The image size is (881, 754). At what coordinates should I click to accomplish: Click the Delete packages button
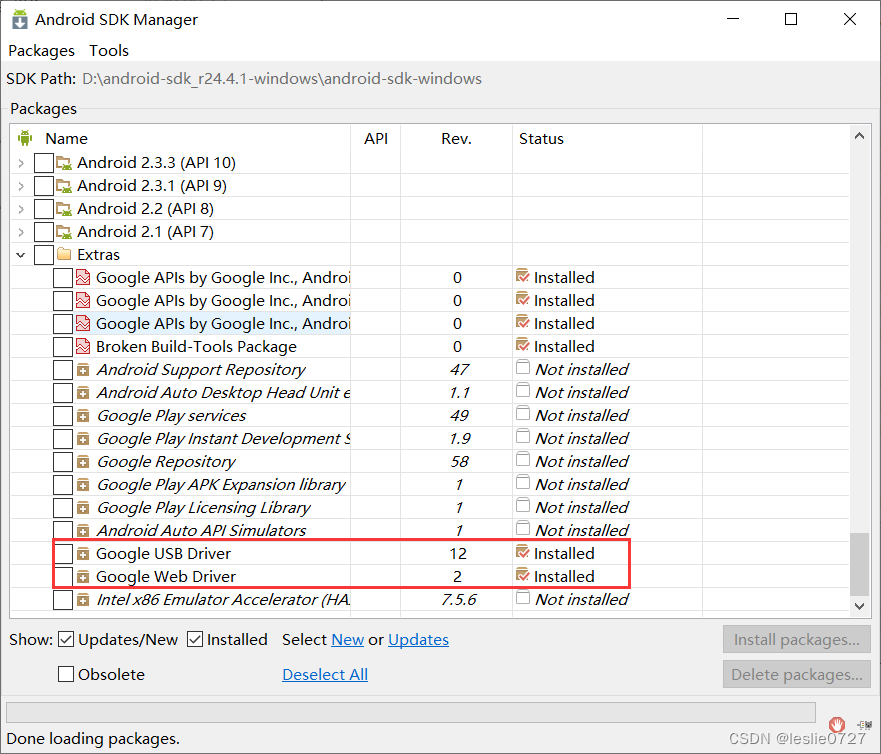797,674
